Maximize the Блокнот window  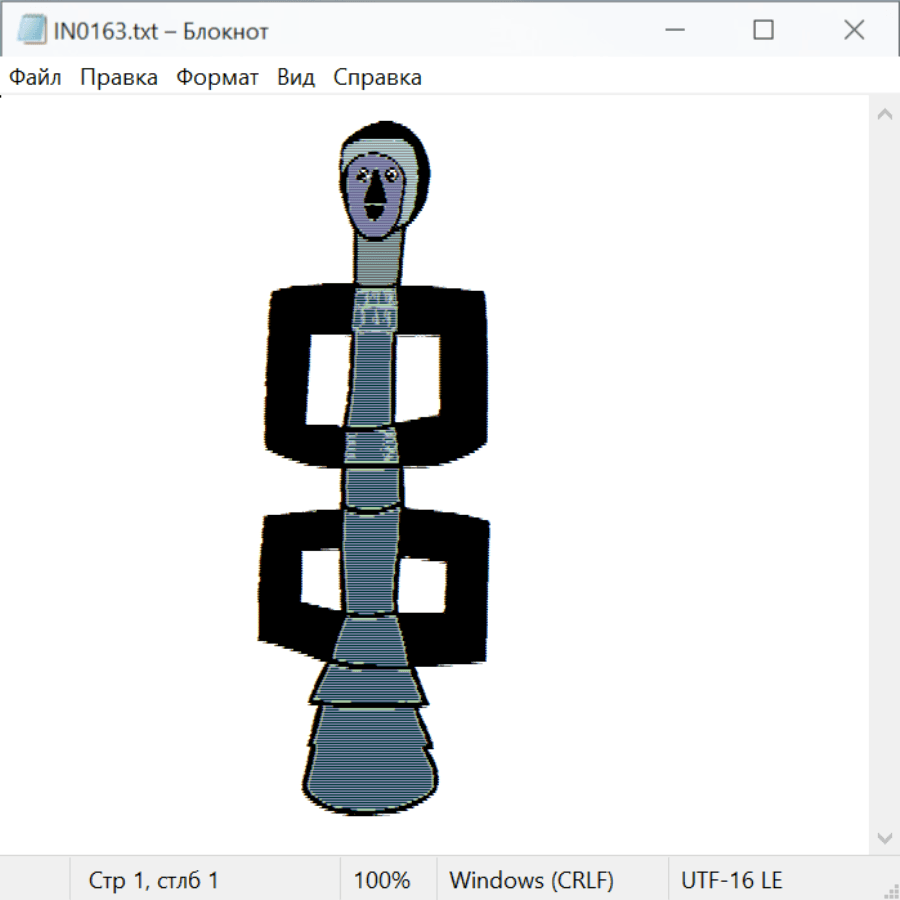763,30
